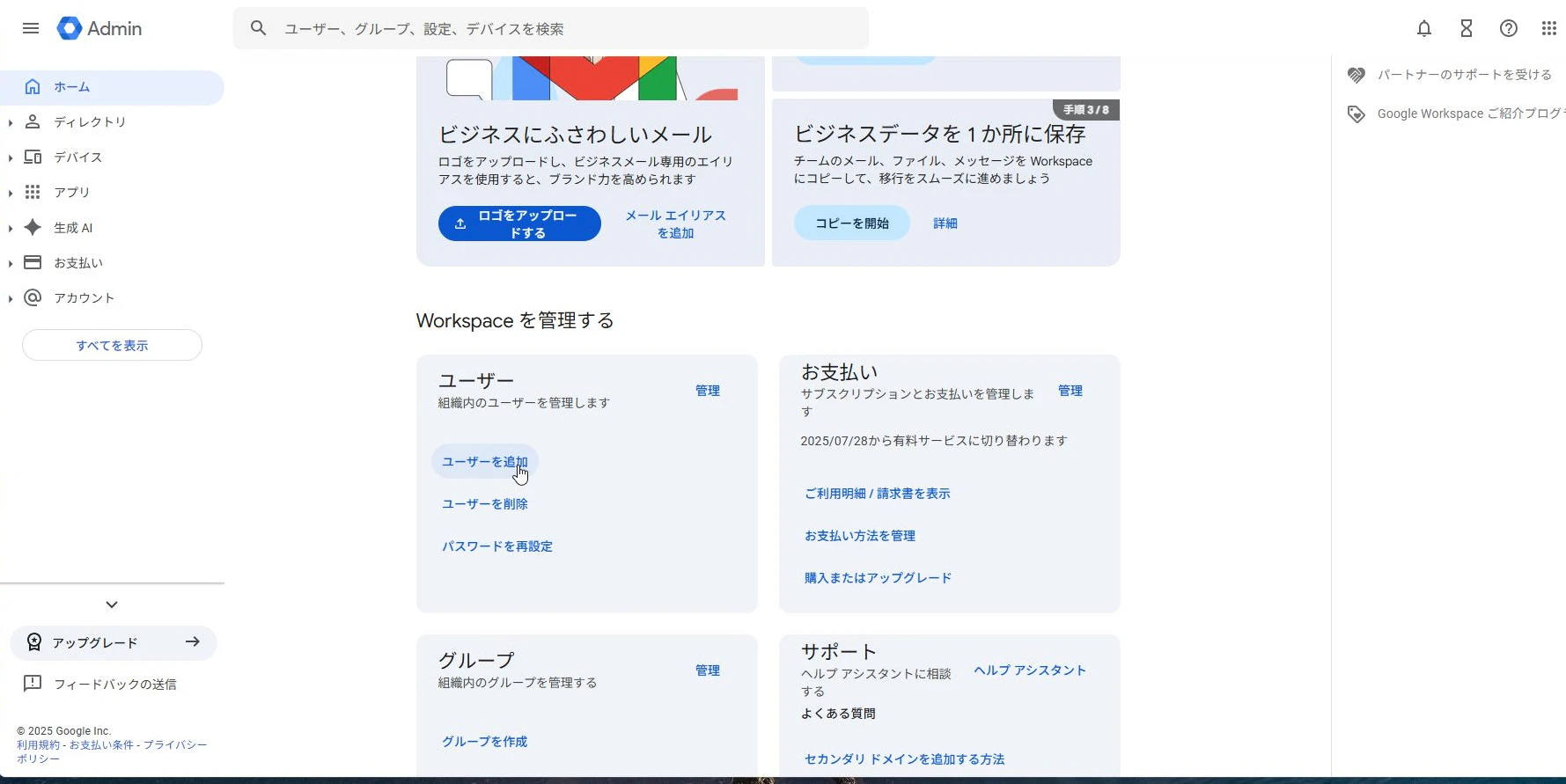Screen dimensions: 1566x784
Task: Open 購入またはアップグレード link
Action: click(x=878, y=578)
